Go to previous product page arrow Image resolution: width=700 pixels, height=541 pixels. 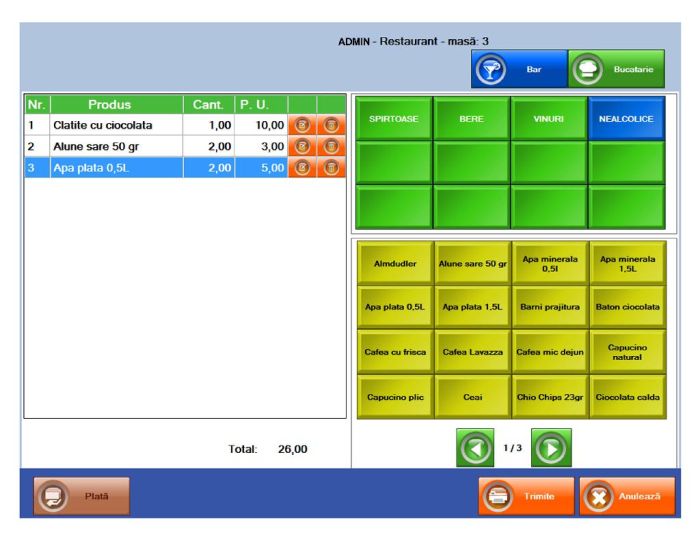(x=475, y=447)
